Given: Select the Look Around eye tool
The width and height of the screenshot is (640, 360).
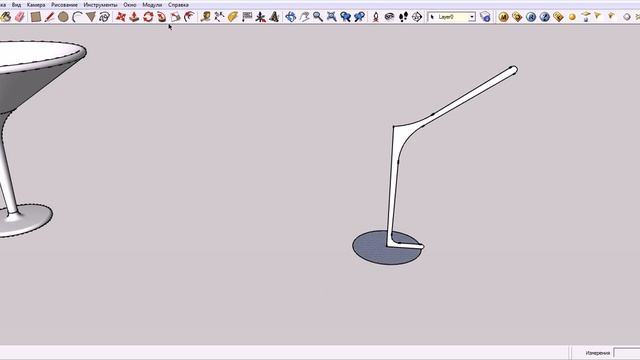Looking at the screenshot, I should click(x=389, y=17).
